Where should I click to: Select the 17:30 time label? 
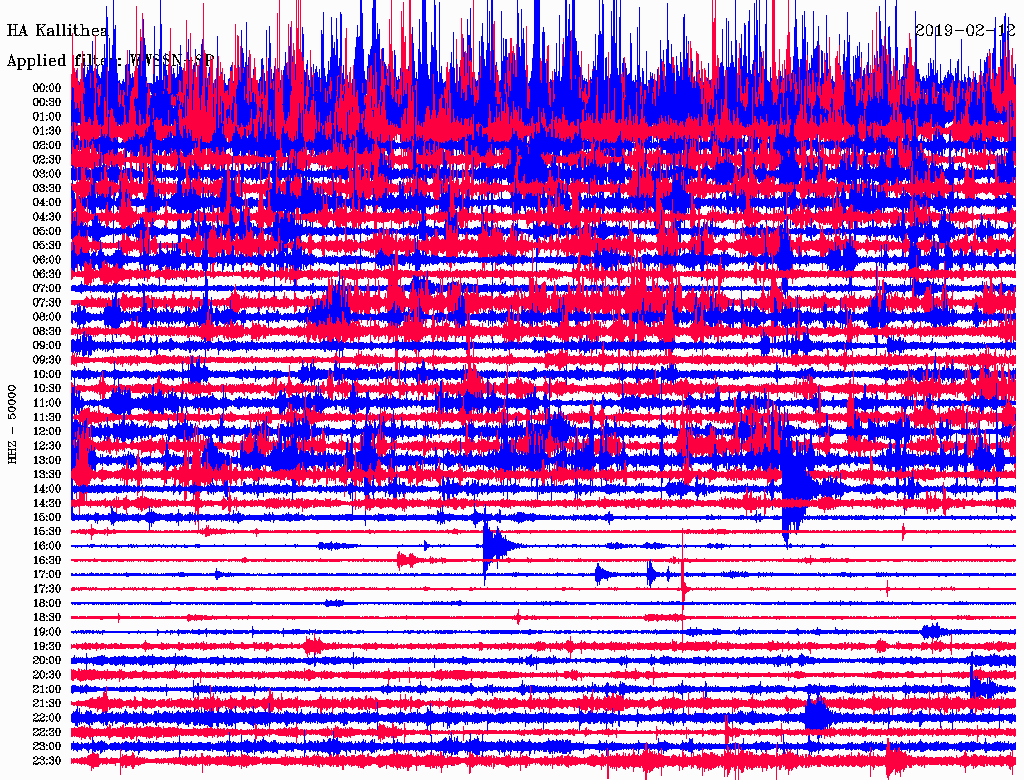[x=46, y=589]
